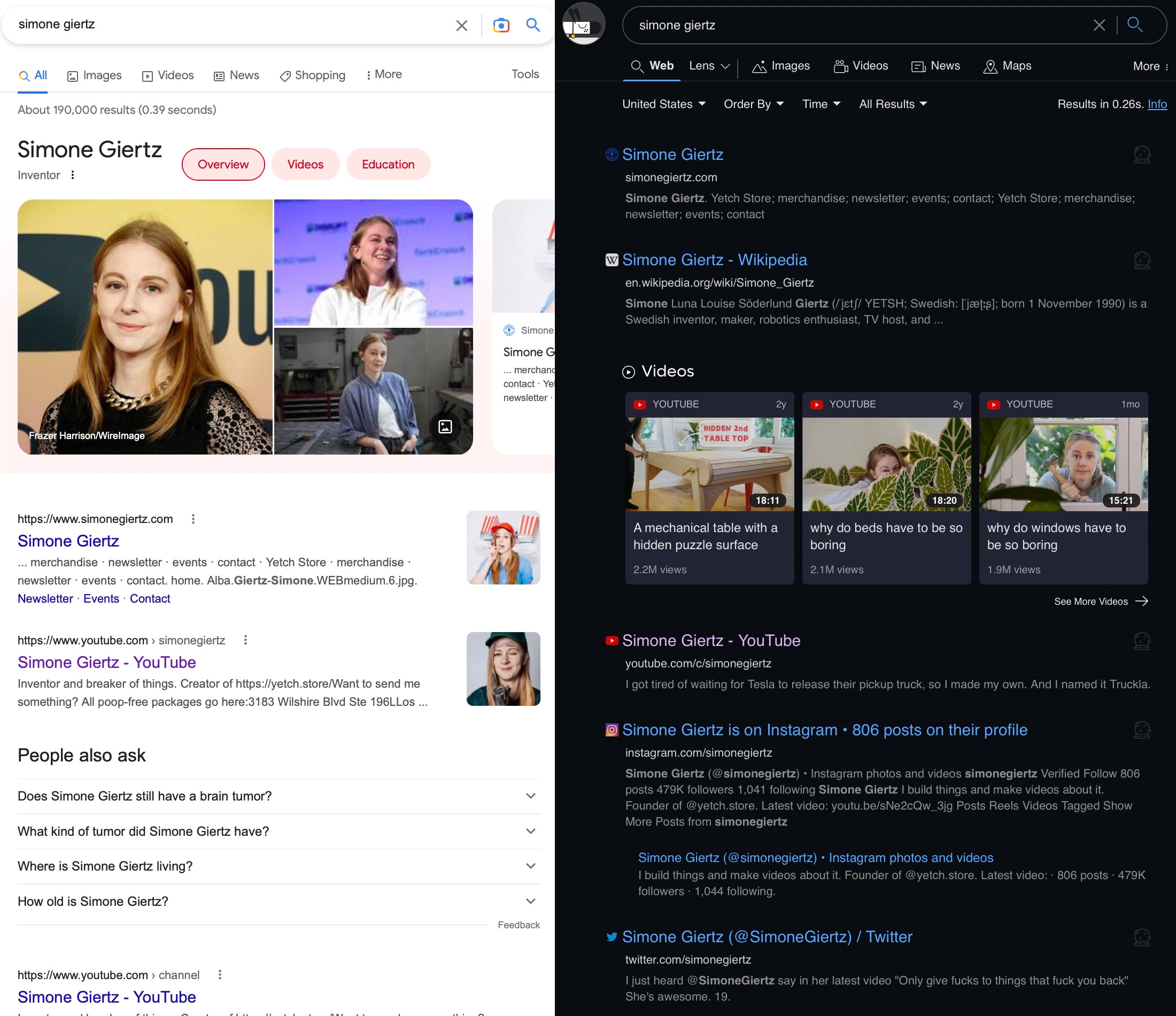Click the Twitter bird favicon in Kagi results
This screenshot has width=1176, height=1016.
pos(612,937)
